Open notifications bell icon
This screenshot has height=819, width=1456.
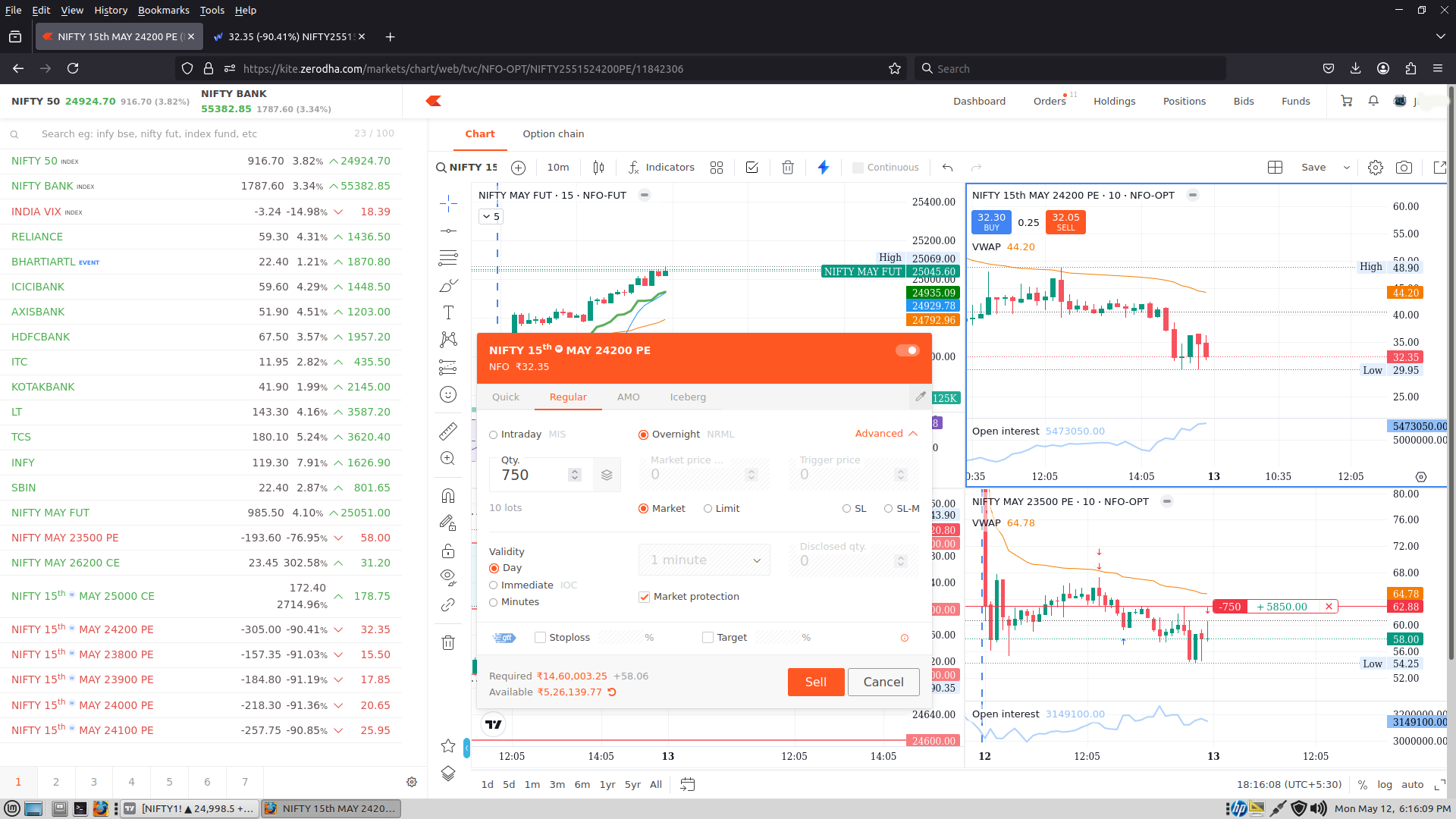point(1373,101)
